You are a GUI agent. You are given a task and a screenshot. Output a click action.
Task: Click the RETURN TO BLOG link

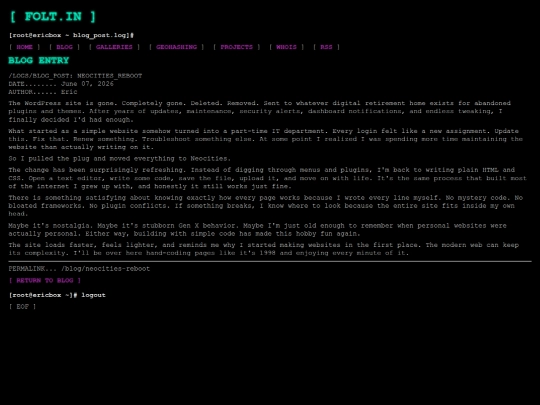tap(45, 280)
